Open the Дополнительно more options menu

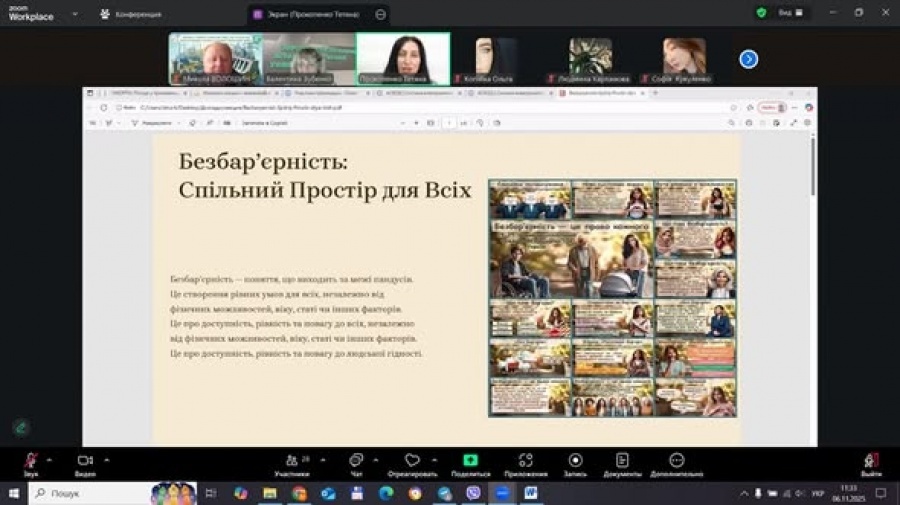676,461
